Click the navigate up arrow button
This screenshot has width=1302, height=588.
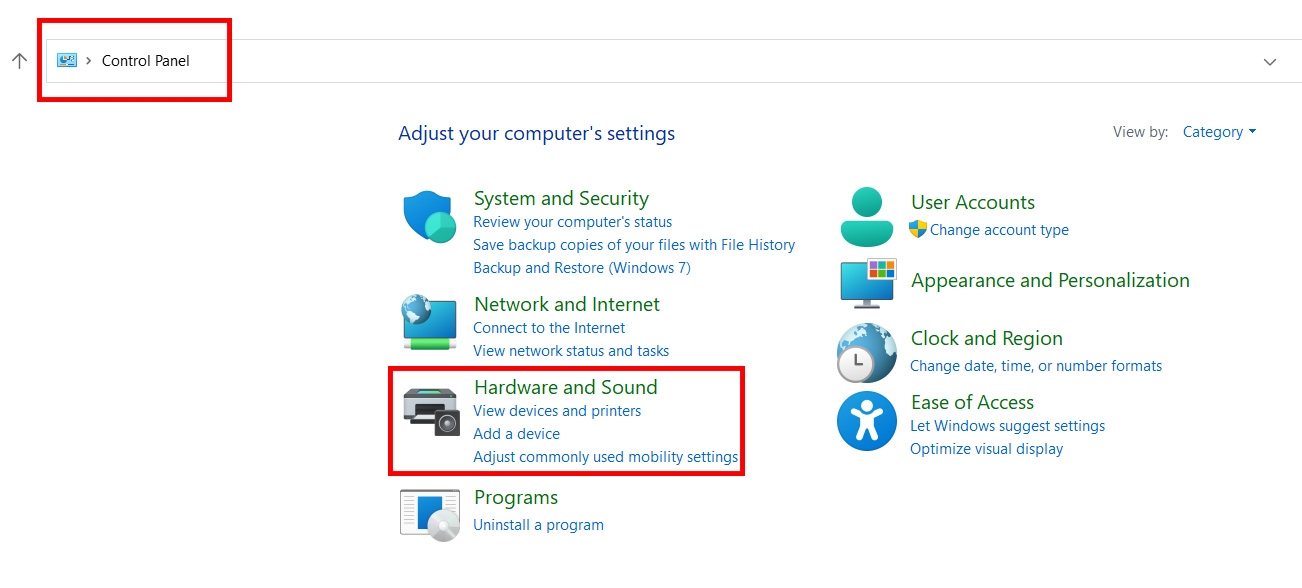[x=19, y=60]
